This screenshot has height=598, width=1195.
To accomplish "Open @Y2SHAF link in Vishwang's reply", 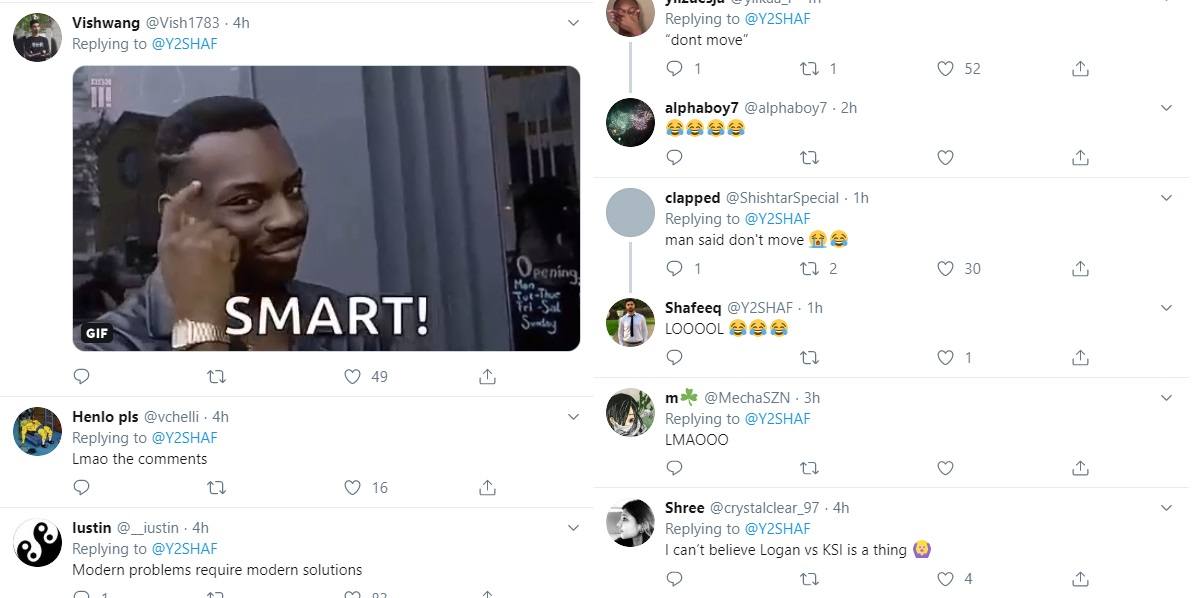I will tap(184, 44).
